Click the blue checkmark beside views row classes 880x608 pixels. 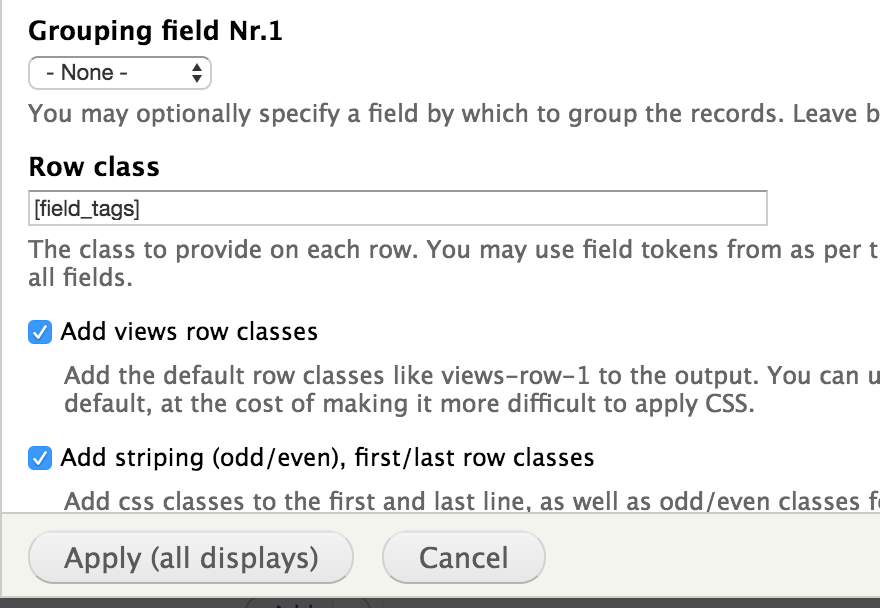[39, 331]
